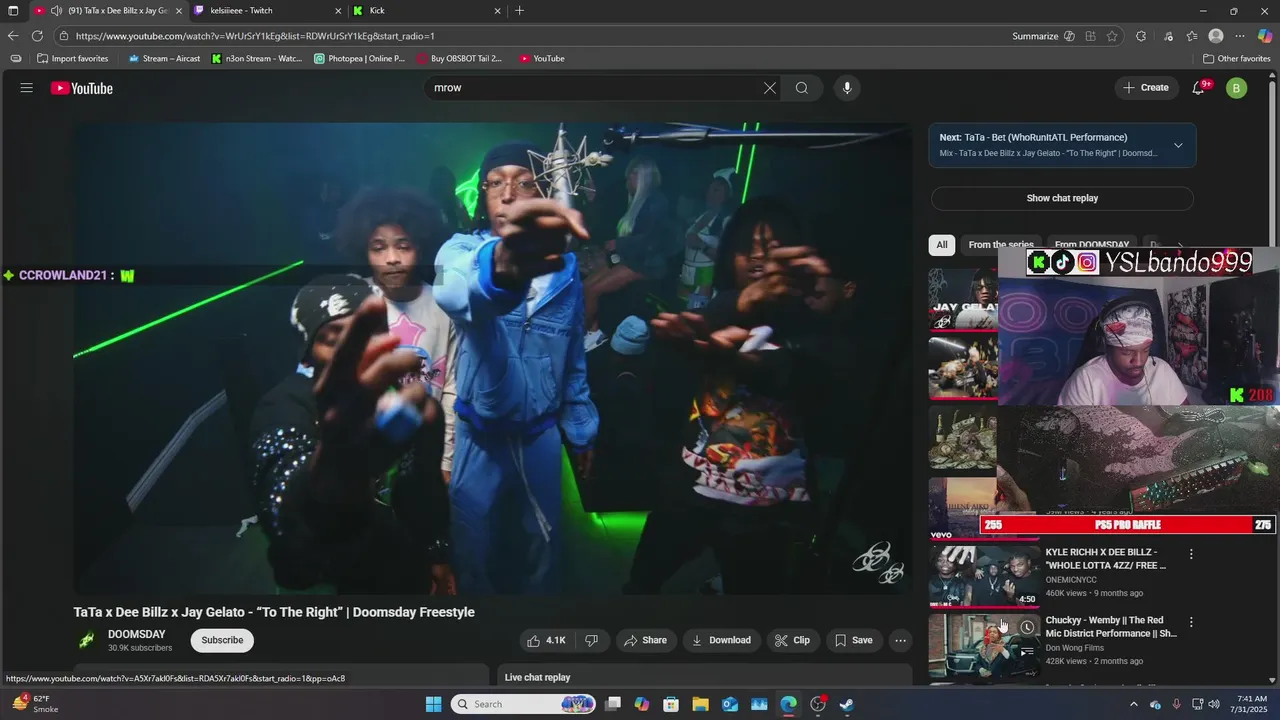Add Chuckyy video to queue
1280x720 pixels.
click(1027, 652)
